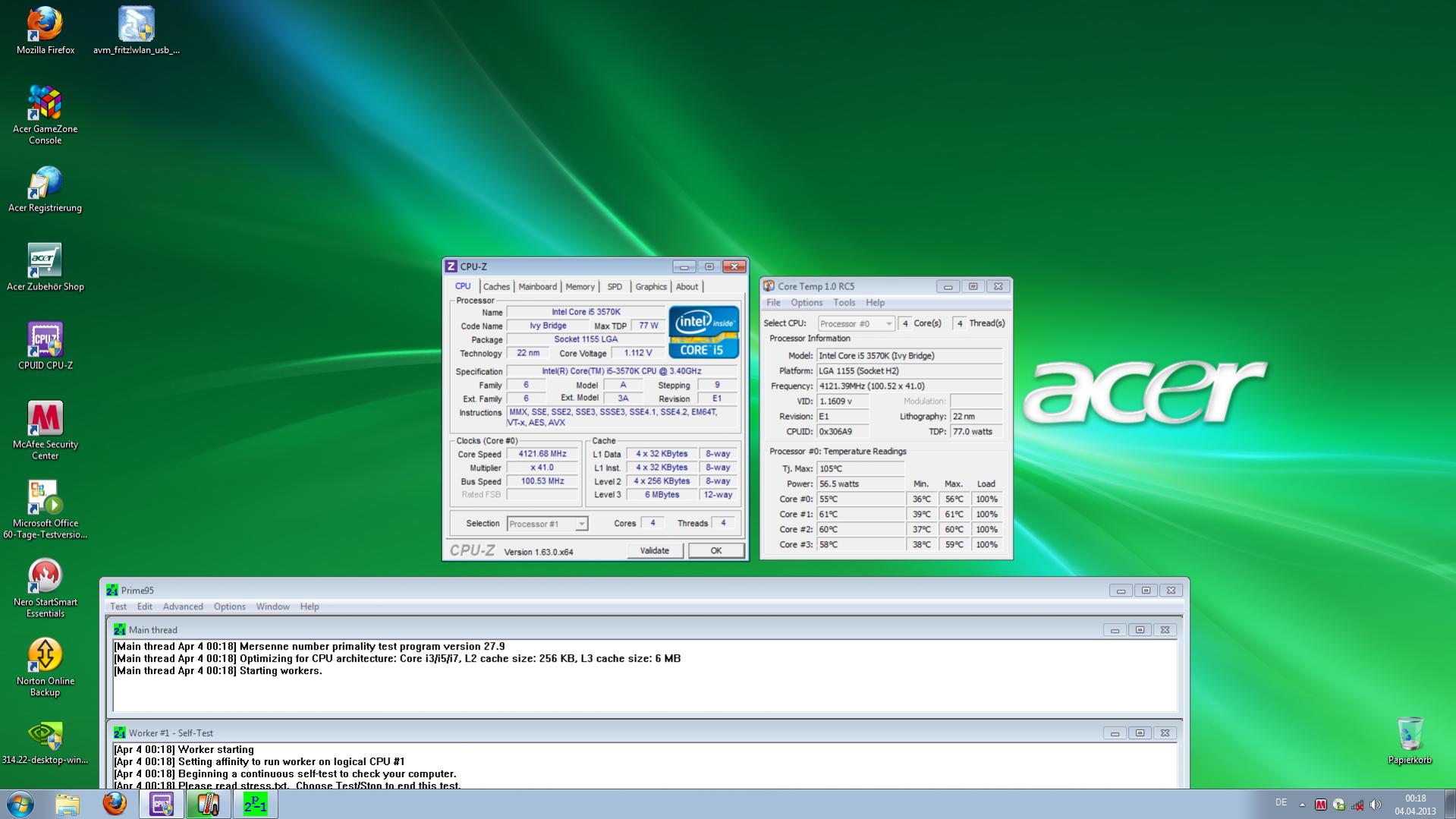Click the CPUID value 0x306A9

(x=842, y=431)
